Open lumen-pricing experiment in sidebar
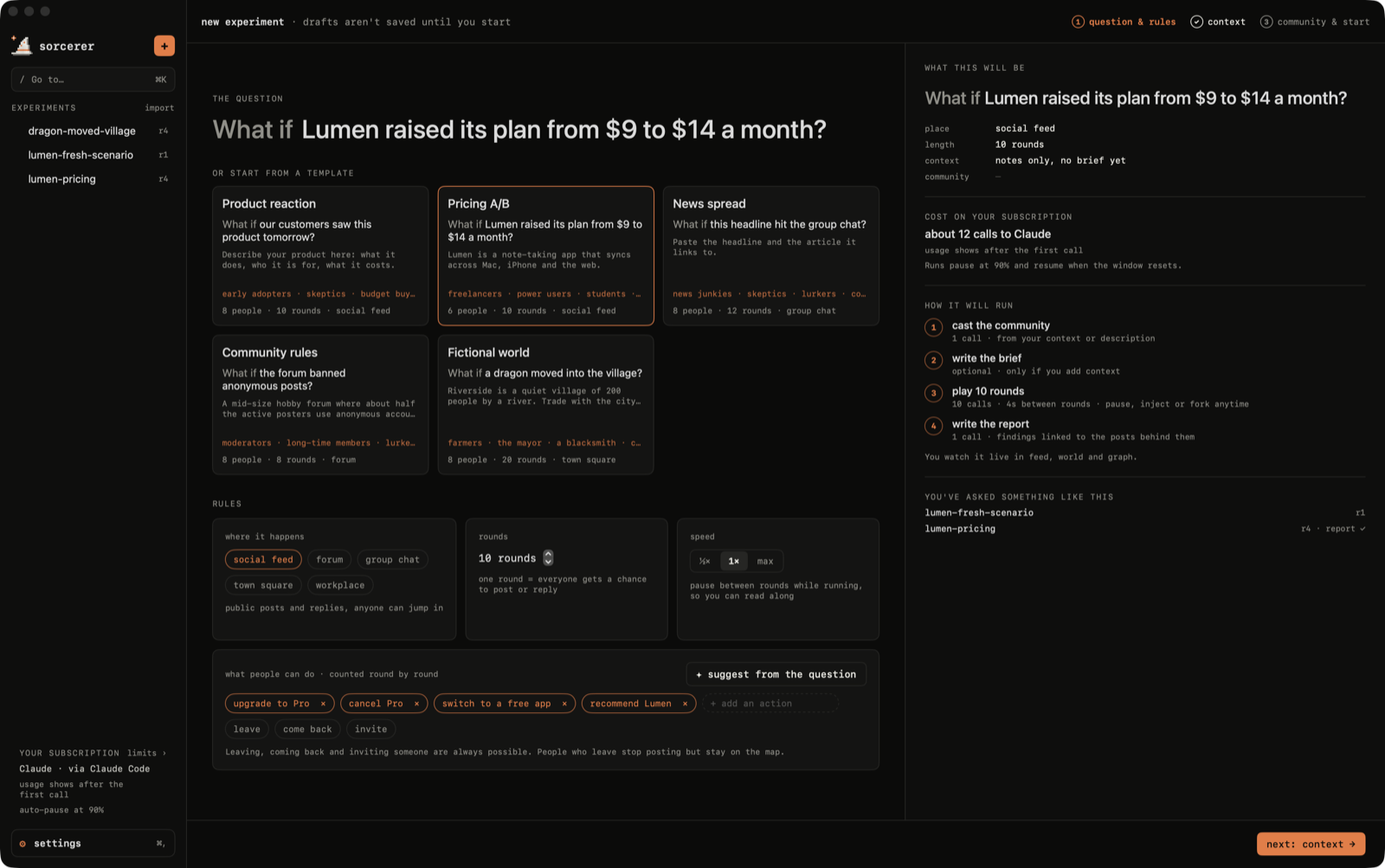Viewport: 1385px width, 868px height. [x=93, y=179]
